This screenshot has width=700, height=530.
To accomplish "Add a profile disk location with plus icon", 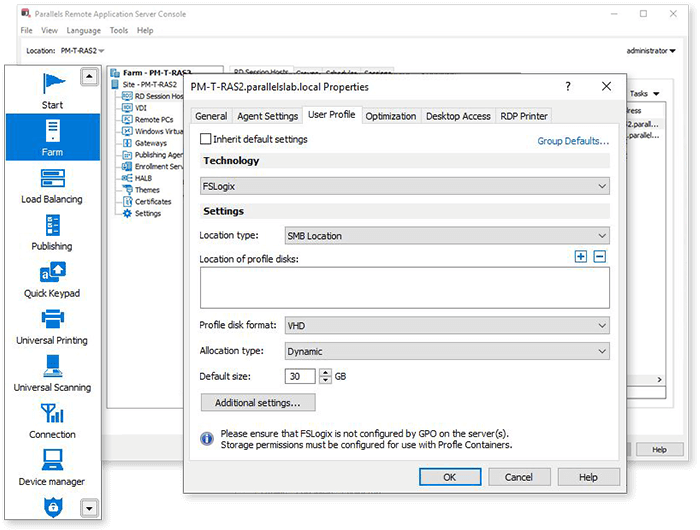I will tap(581, 257).
